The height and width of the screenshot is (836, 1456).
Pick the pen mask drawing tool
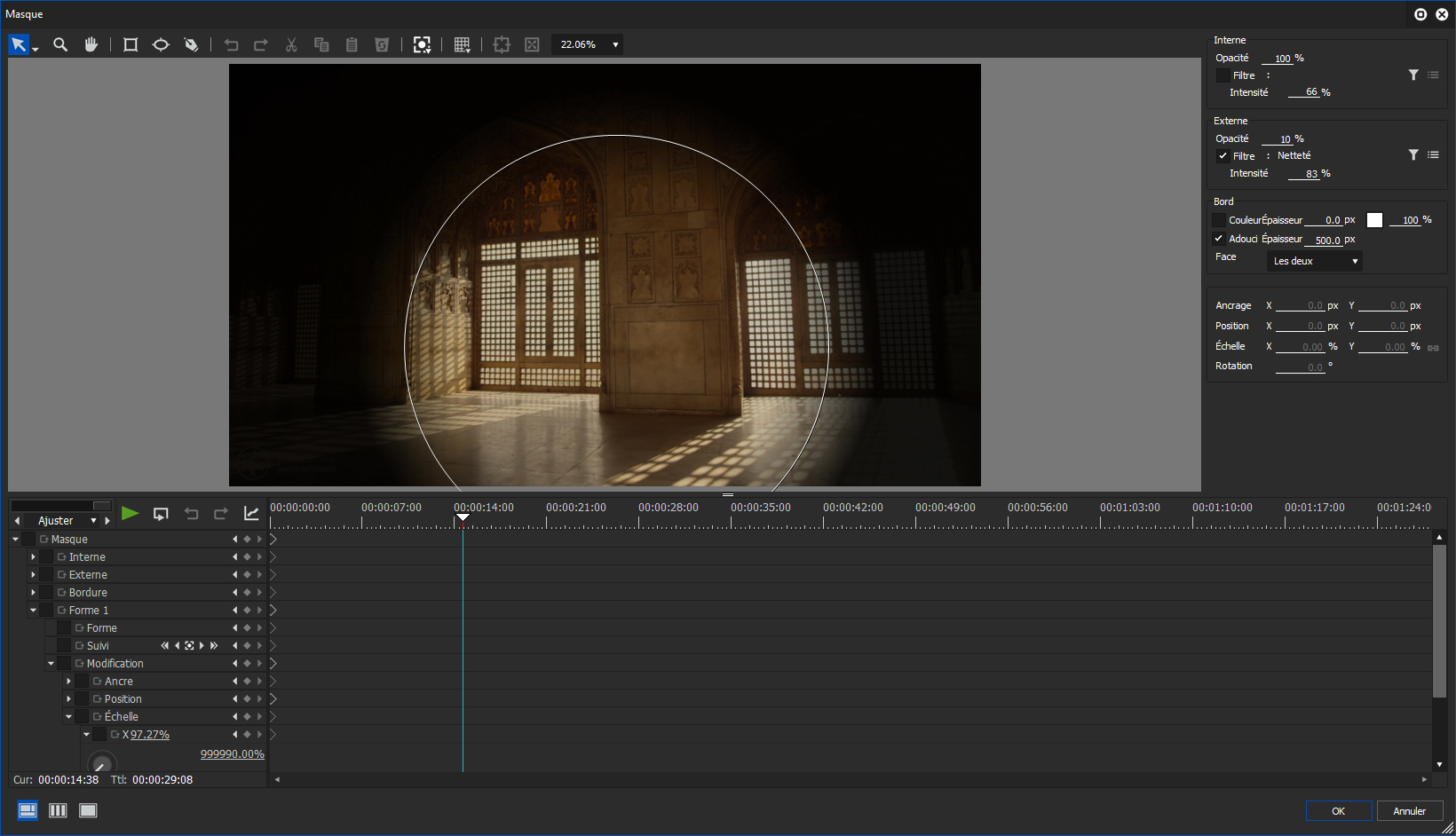(x=191, y=44)
